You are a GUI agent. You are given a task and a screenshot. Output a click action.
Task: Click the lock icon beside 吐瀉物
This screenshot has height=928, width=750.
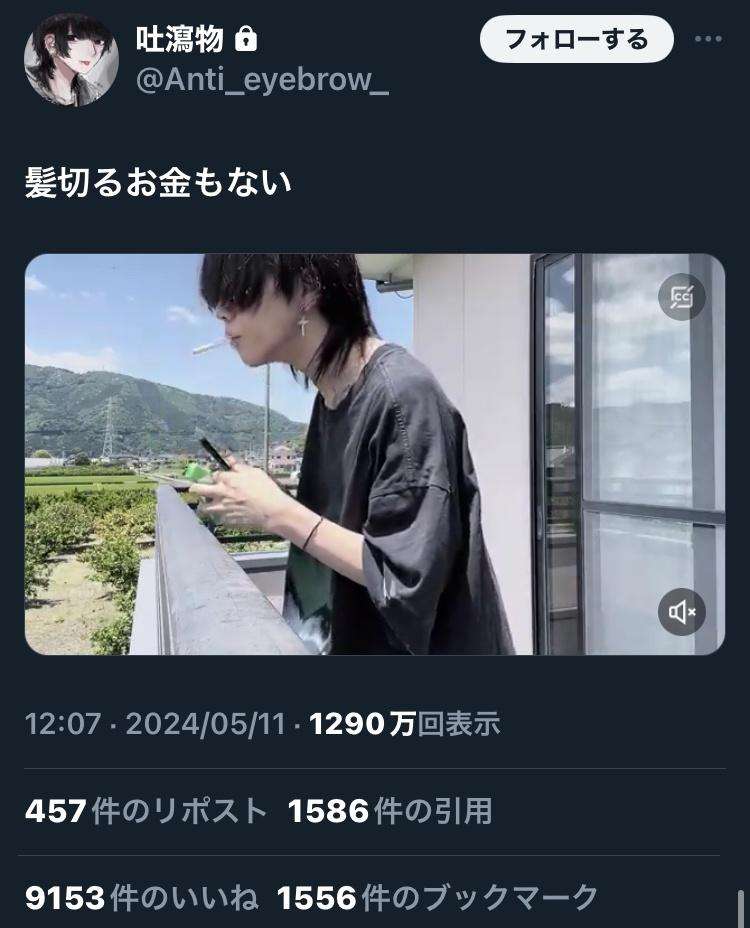[246, 40]
